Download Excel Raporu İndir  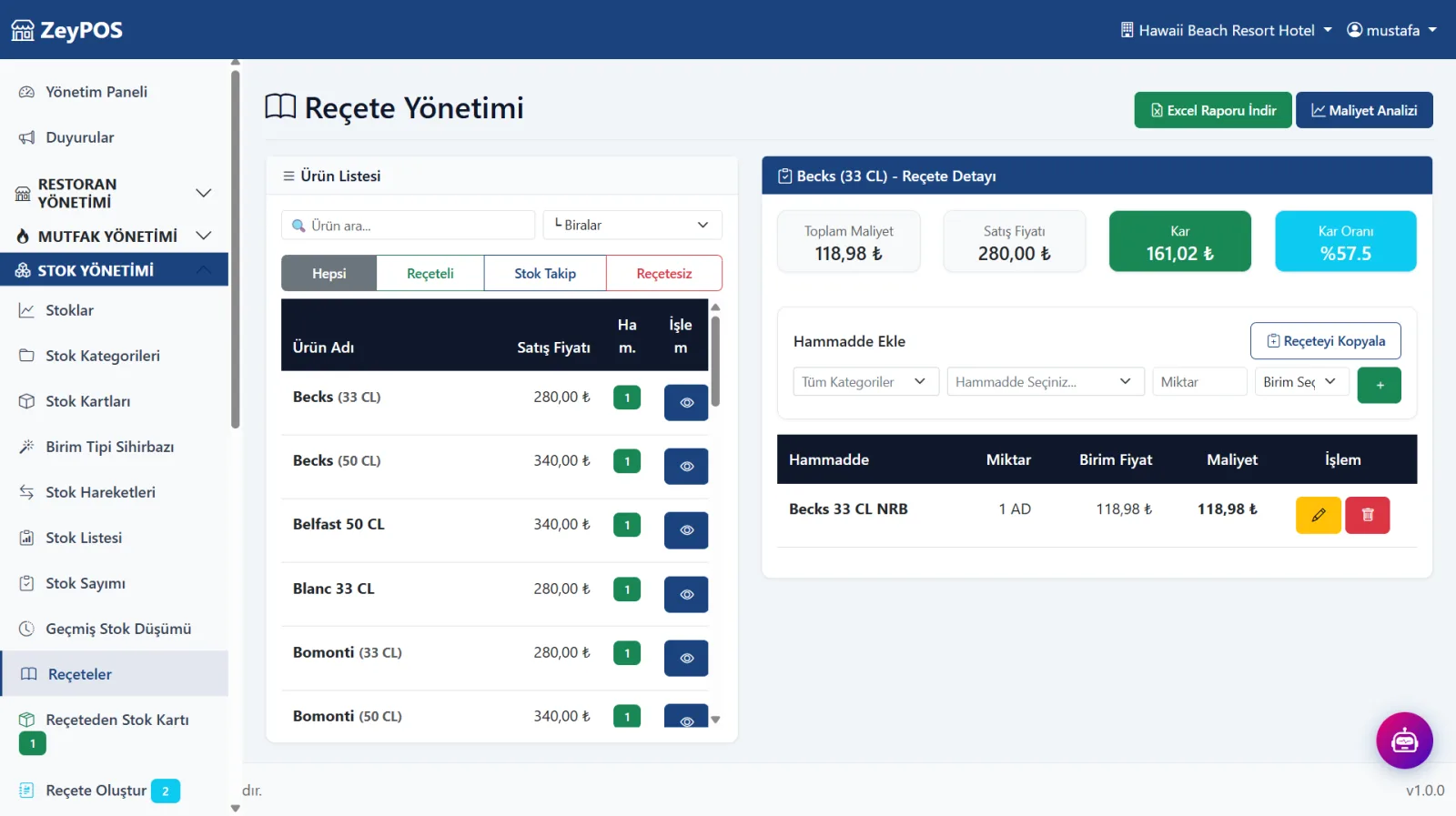click(1213, 110)
